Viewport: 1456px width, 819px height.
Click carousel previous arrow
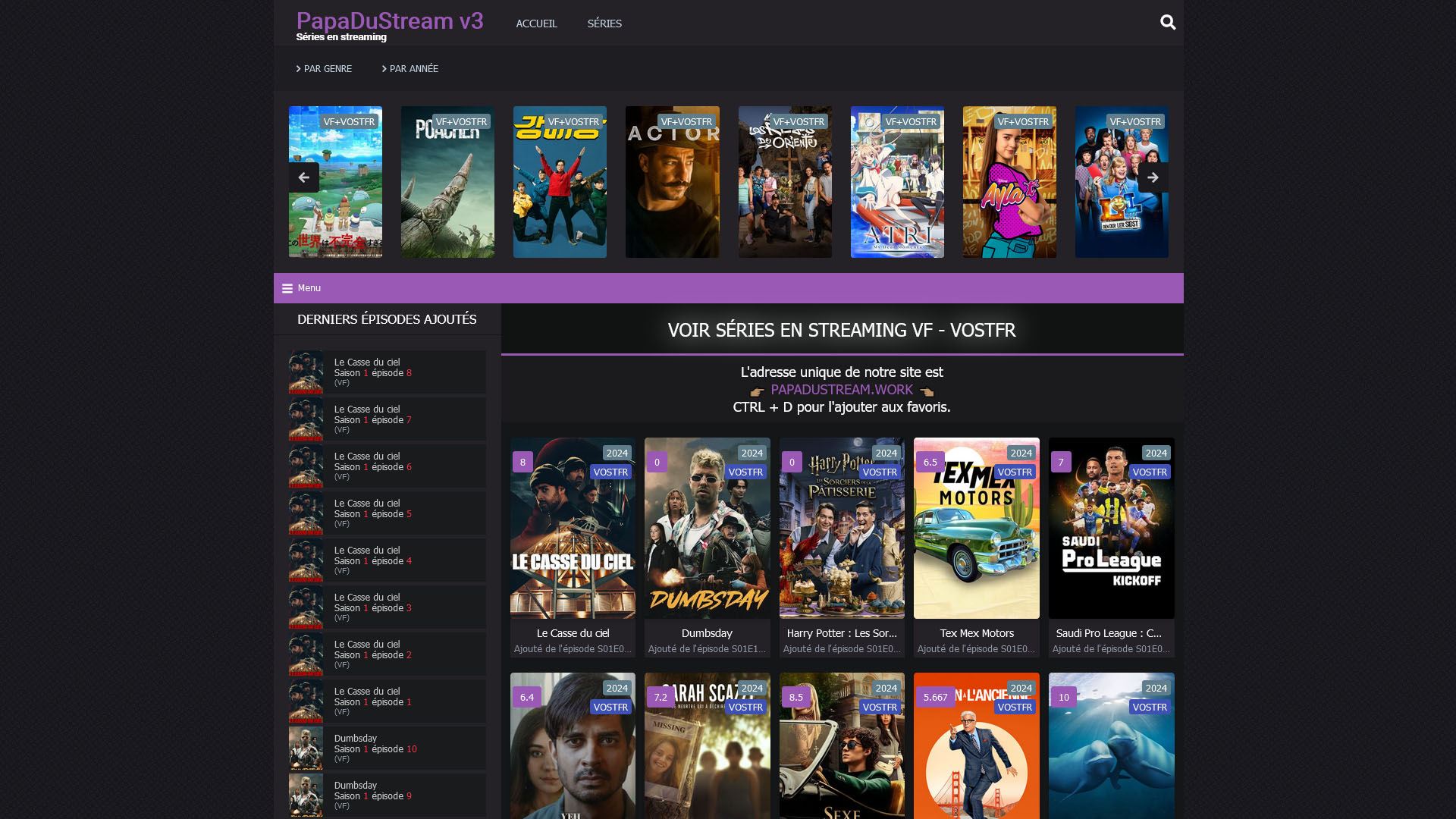pyautogui.click(x=303, y=177)
